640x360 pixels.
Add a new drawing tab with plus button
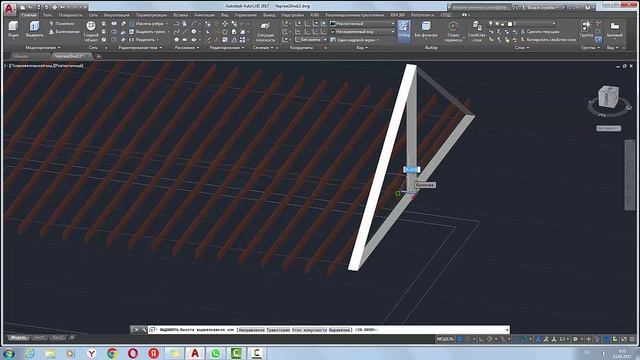(x=98, y=56)
